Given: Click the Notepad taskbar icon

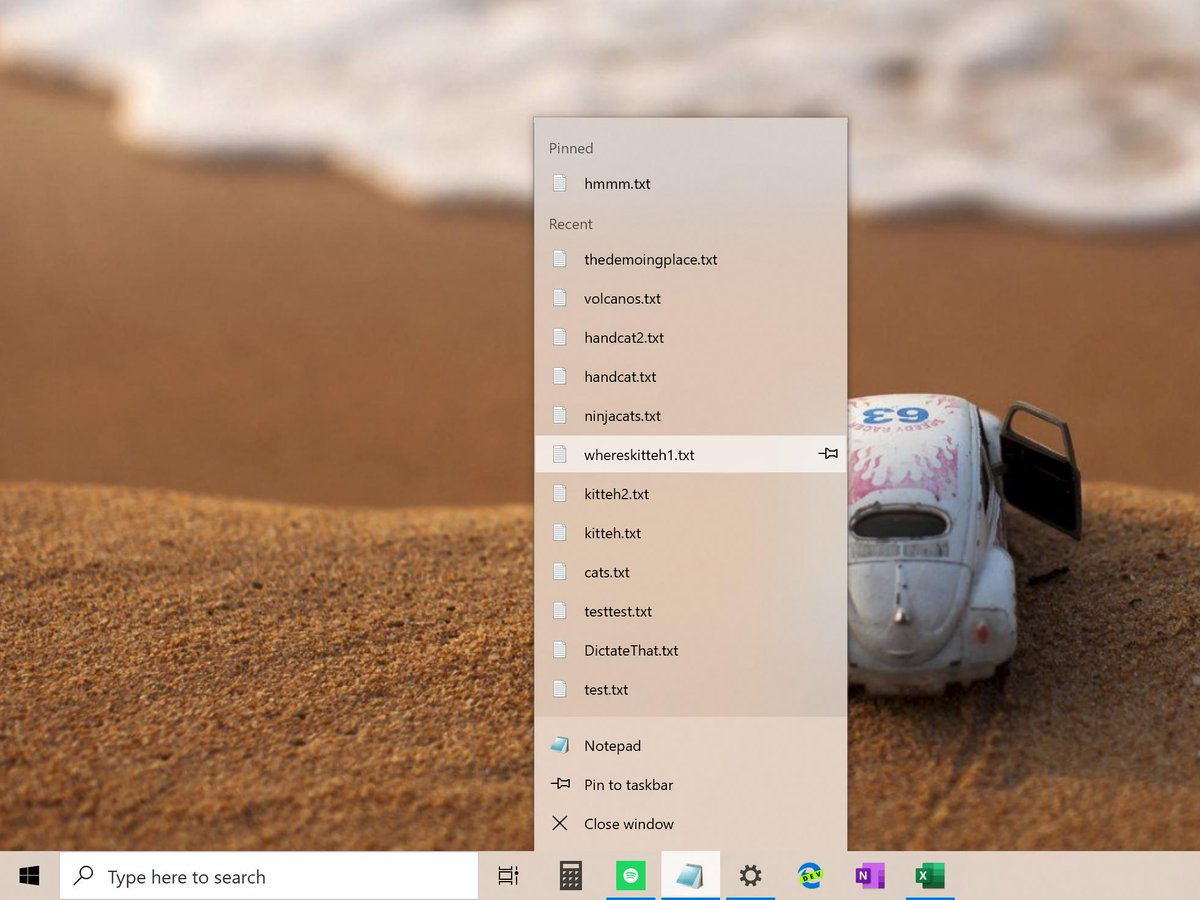Looking at the screenshot, I should click(690, 874).
